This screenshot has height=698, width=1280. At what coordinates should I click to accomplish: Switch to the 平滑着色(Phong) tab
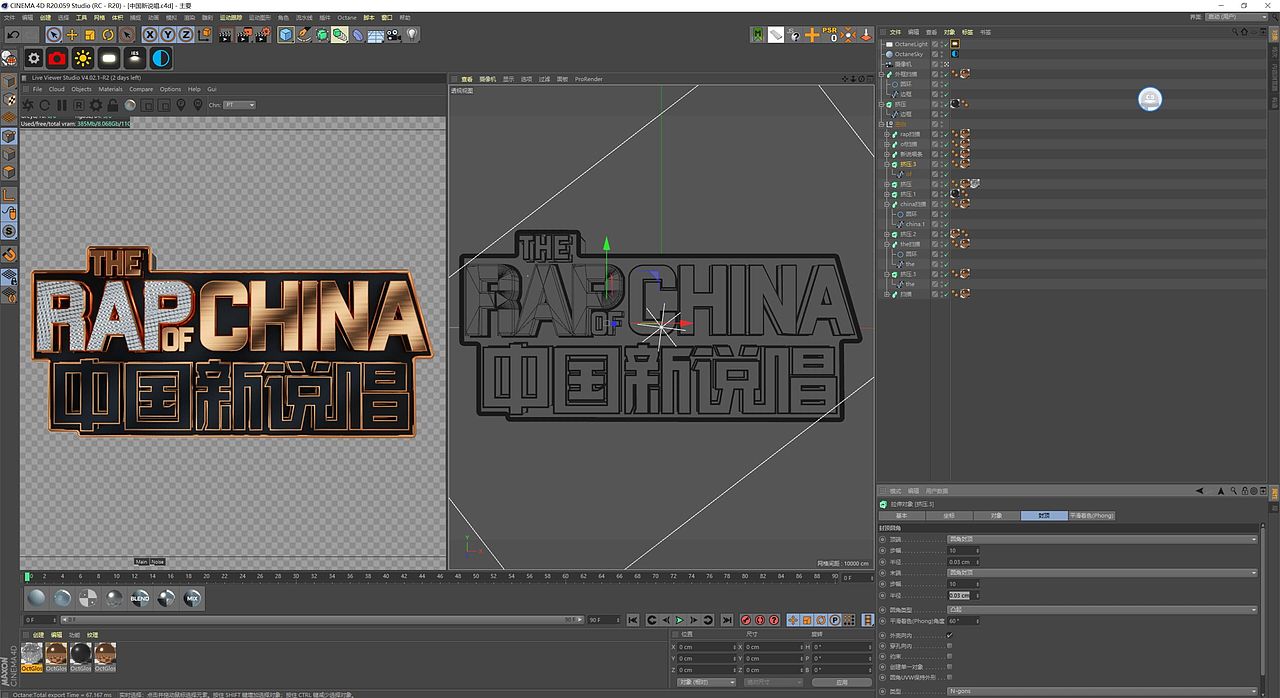point(1091,516)
